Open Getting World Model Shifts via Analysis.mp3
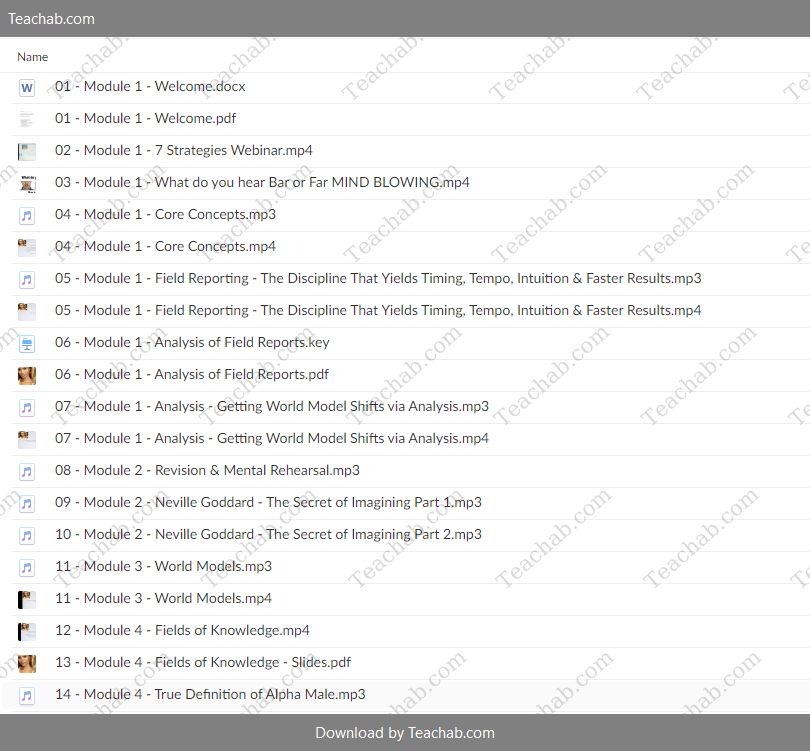Image resolution: width=810 pixels, height=751 pixels. coord(272,406)
